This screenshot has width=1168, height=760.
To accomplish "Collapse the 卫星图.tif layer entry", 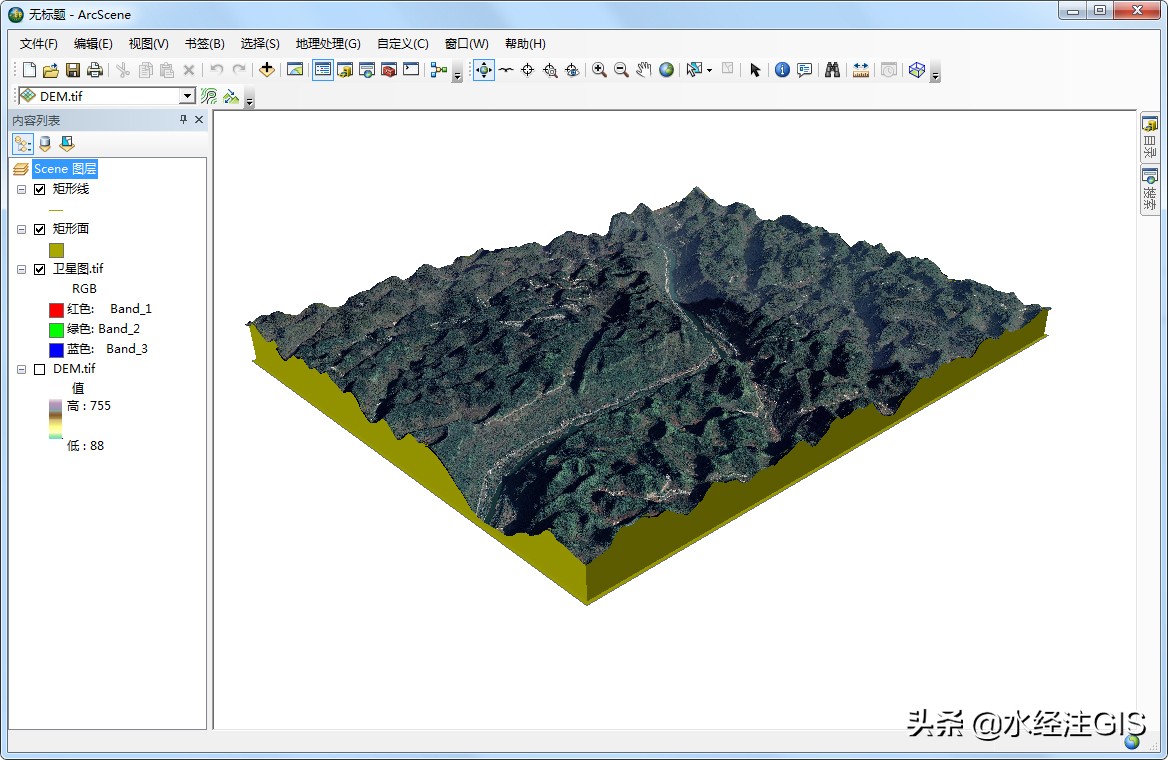I will click(x=20, y=269).
